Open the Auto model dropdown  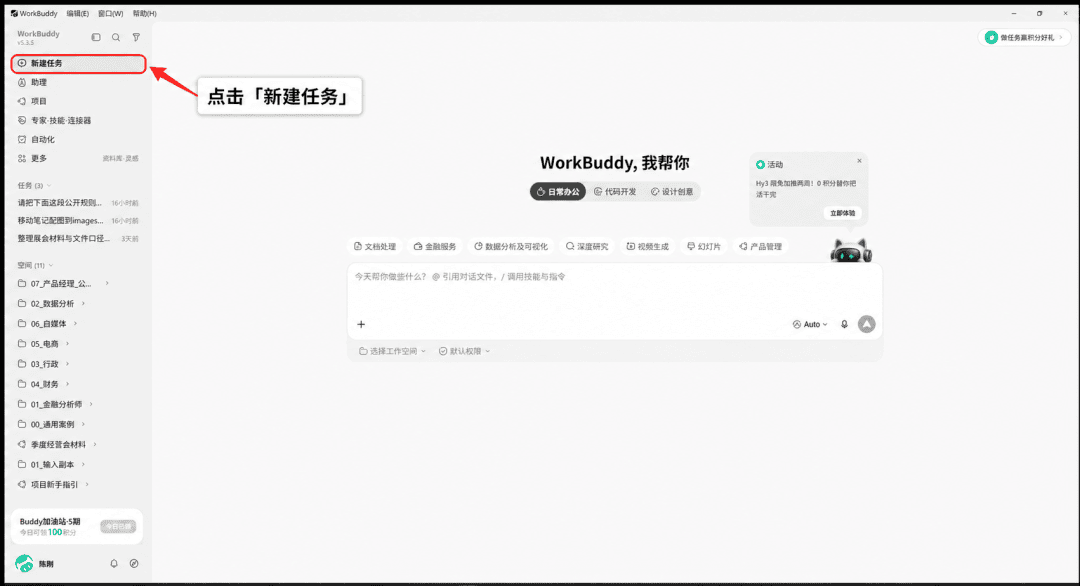[x=810, y=324]
